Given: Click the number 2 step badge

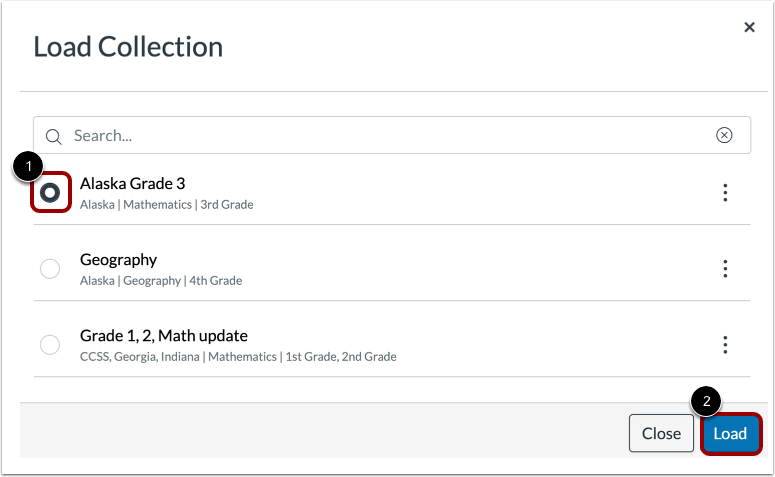Looking at the screenshot, I should [x=707, y=401].
